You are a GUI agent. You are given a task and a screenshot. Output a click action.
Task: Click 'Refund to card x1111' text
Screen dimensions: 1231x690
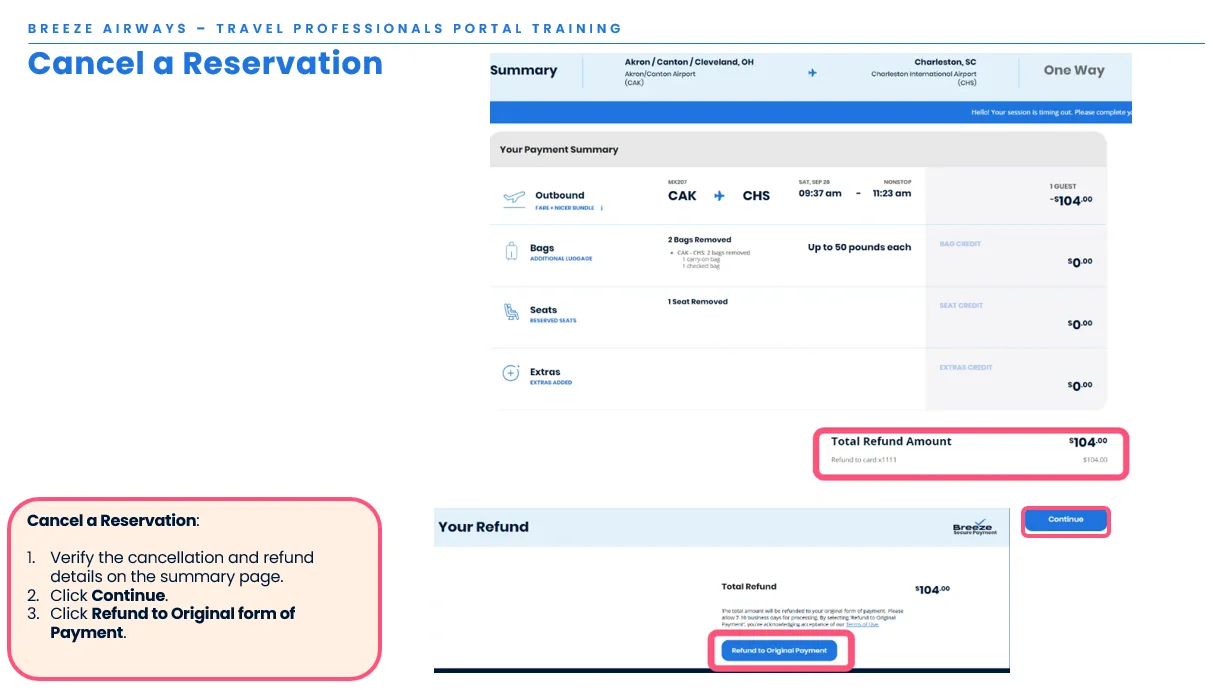pyautogui.click(x=864, y=460)
